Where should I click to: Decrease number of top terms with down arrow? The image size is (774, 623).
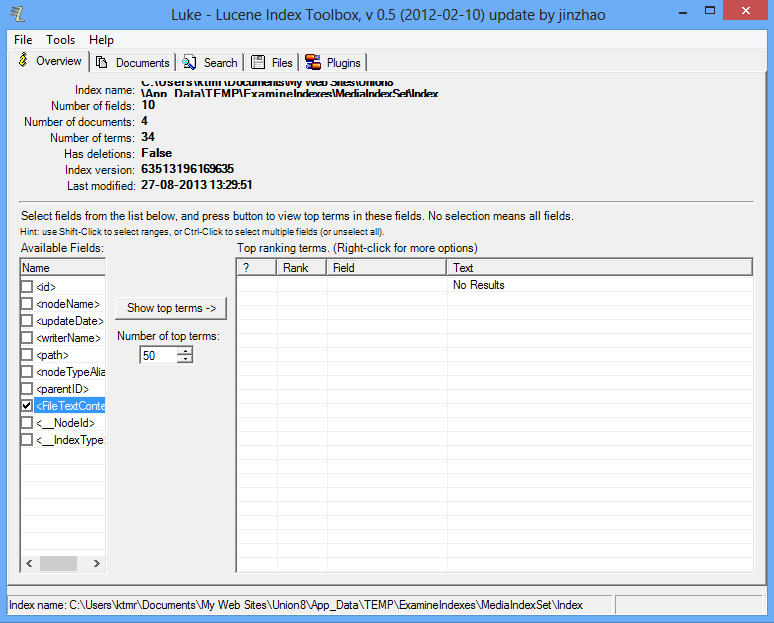coord(185,359)
